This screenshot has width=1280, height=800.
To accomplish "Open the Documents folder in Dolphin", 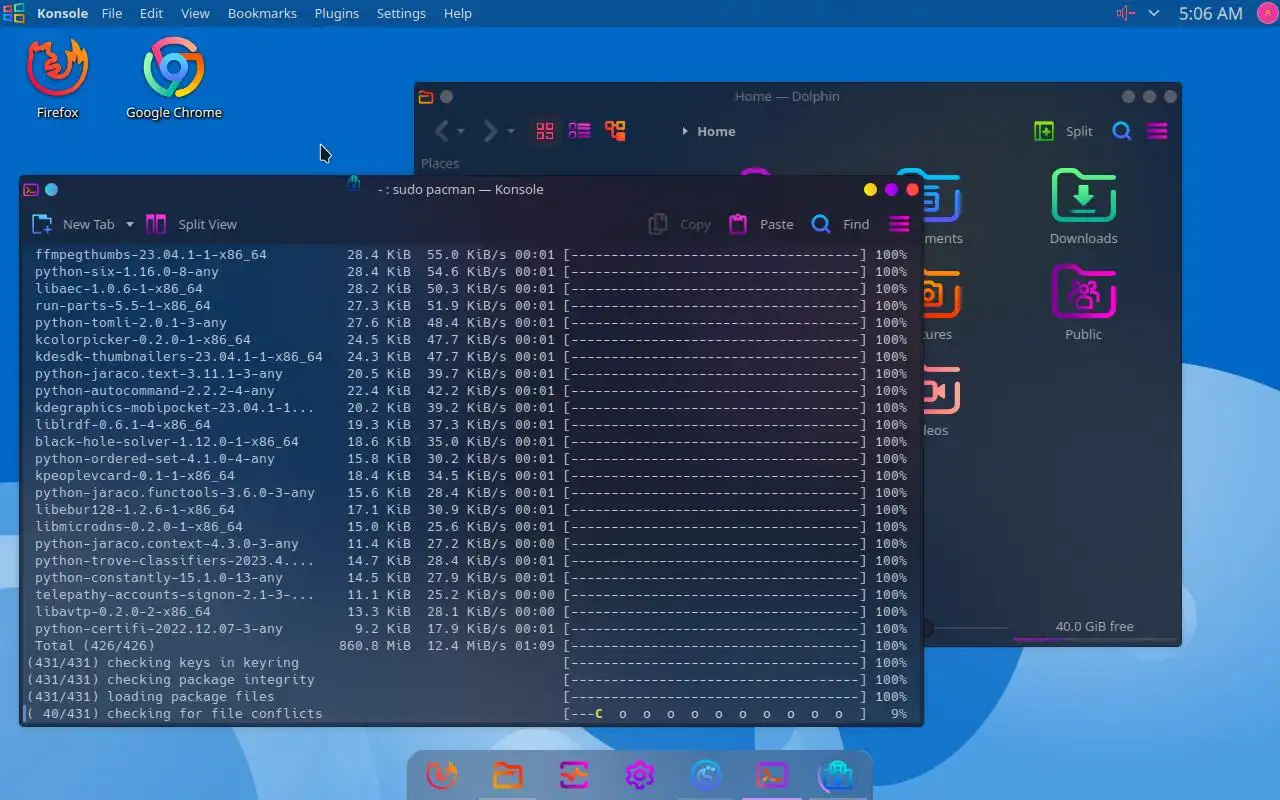I will click(x=942, y=208).
